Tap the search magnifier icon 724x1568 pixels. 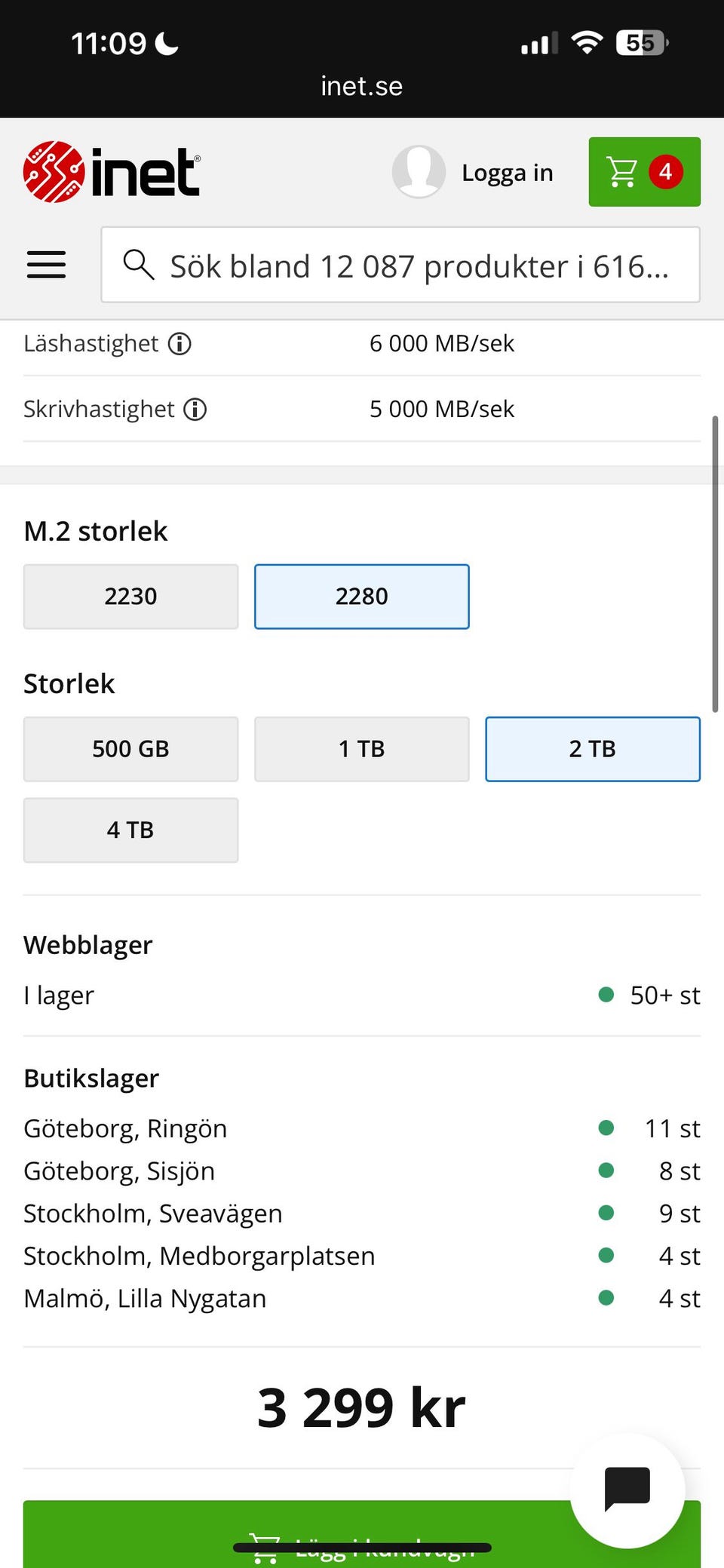click(139, 265)
